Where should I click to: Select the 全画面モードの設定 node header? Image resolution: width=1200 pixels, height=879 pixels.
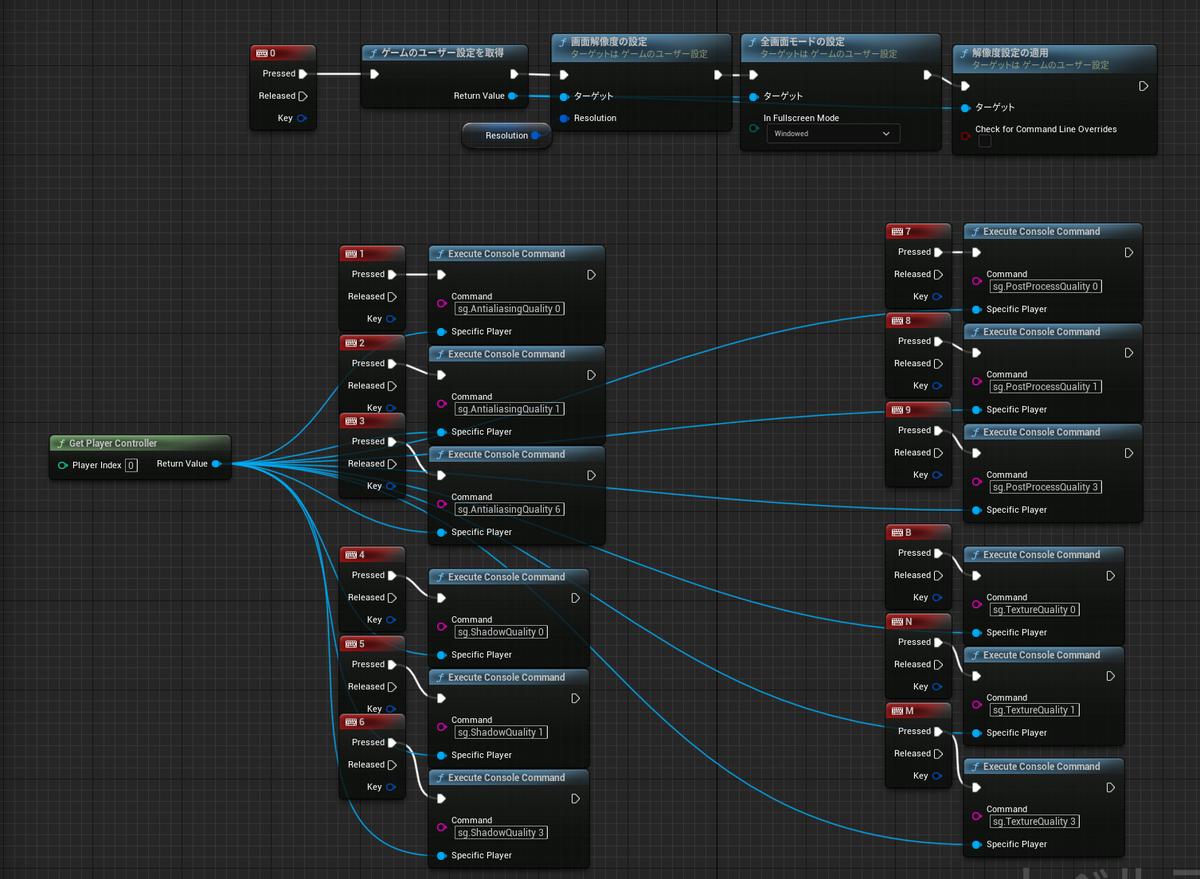tap(840, 47)
